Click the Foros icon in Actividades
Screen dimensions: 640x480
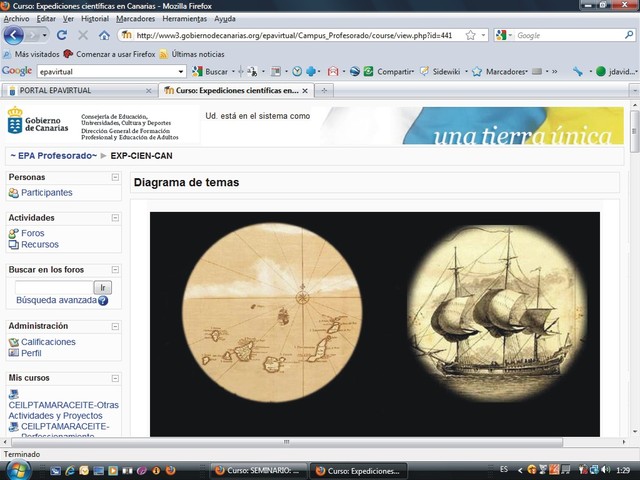[x=13, y=233]
